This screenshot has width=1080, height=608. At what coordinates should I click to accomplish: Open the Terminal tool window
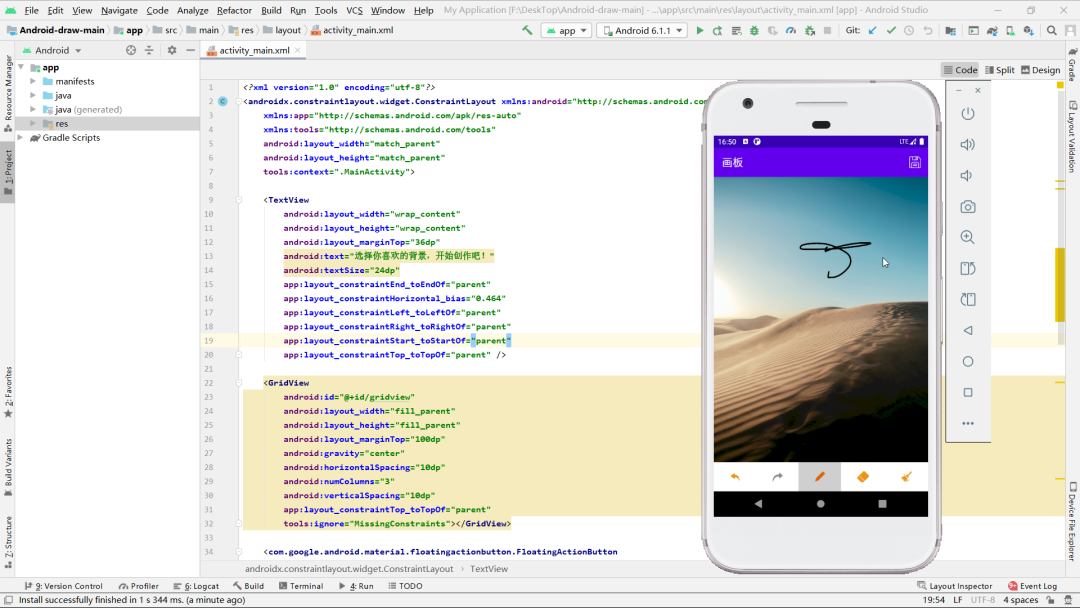(301, 586)
